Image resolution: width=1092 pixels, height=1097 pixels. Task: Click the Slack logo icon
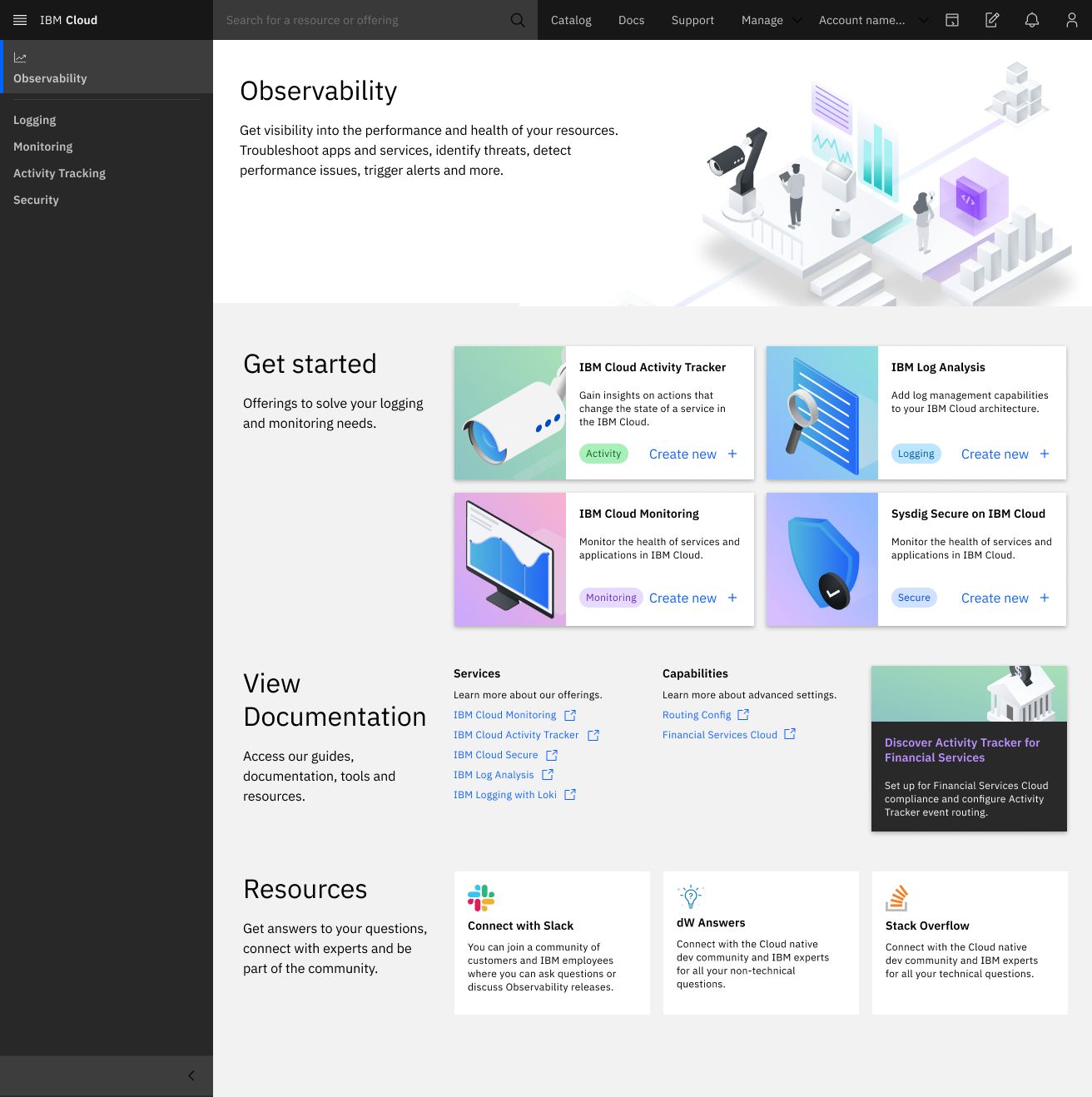[x=481, y=898]
